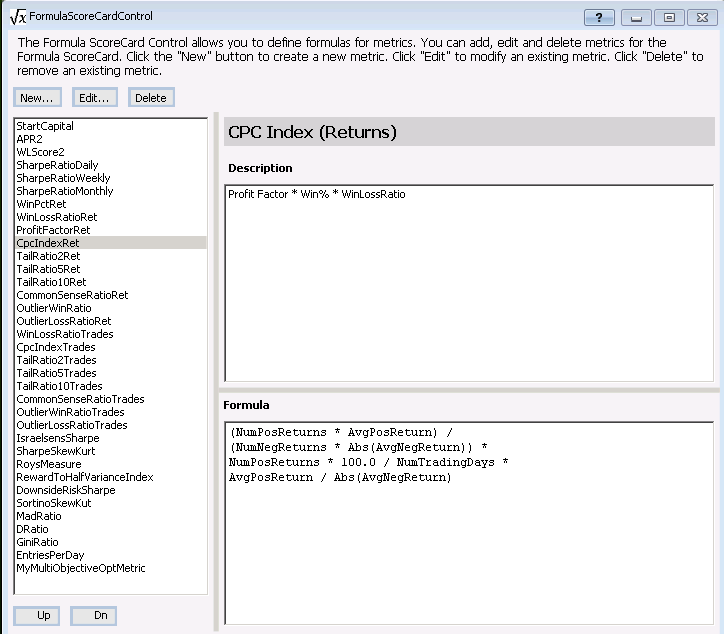Pick TailRatio10Ret in the list
The height and width of the screenshot is (634, 724).
coord(51,282)
